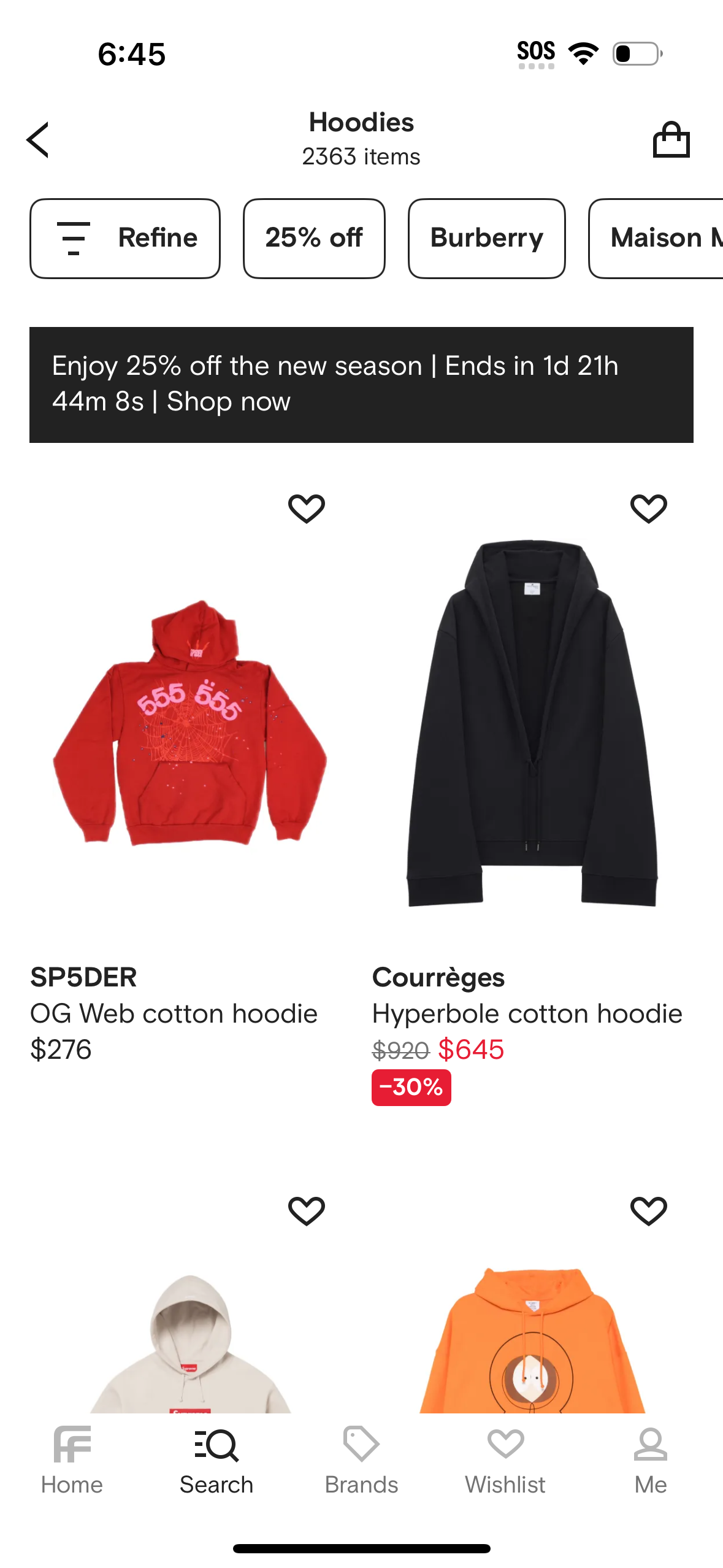Open Hyperbole cotton hoodie product title

pyautogui.click(x=527, y=1013)
